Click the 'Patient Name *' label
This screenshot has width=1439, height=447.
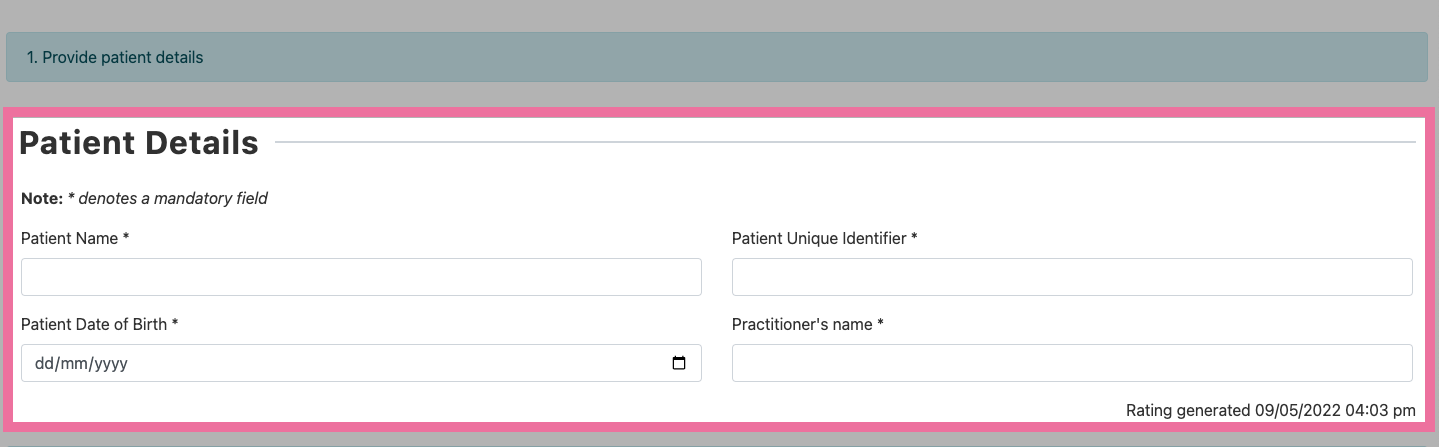tap(75, 239)
